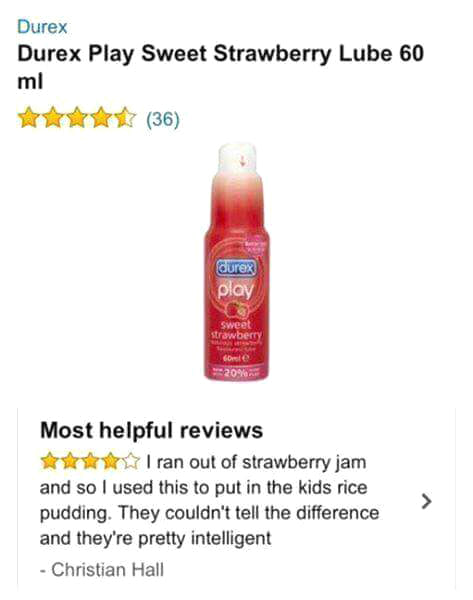Viewport: 473px width, 600px height.
Task: Click the play text on the bottle label
Action: coord(236,290)
